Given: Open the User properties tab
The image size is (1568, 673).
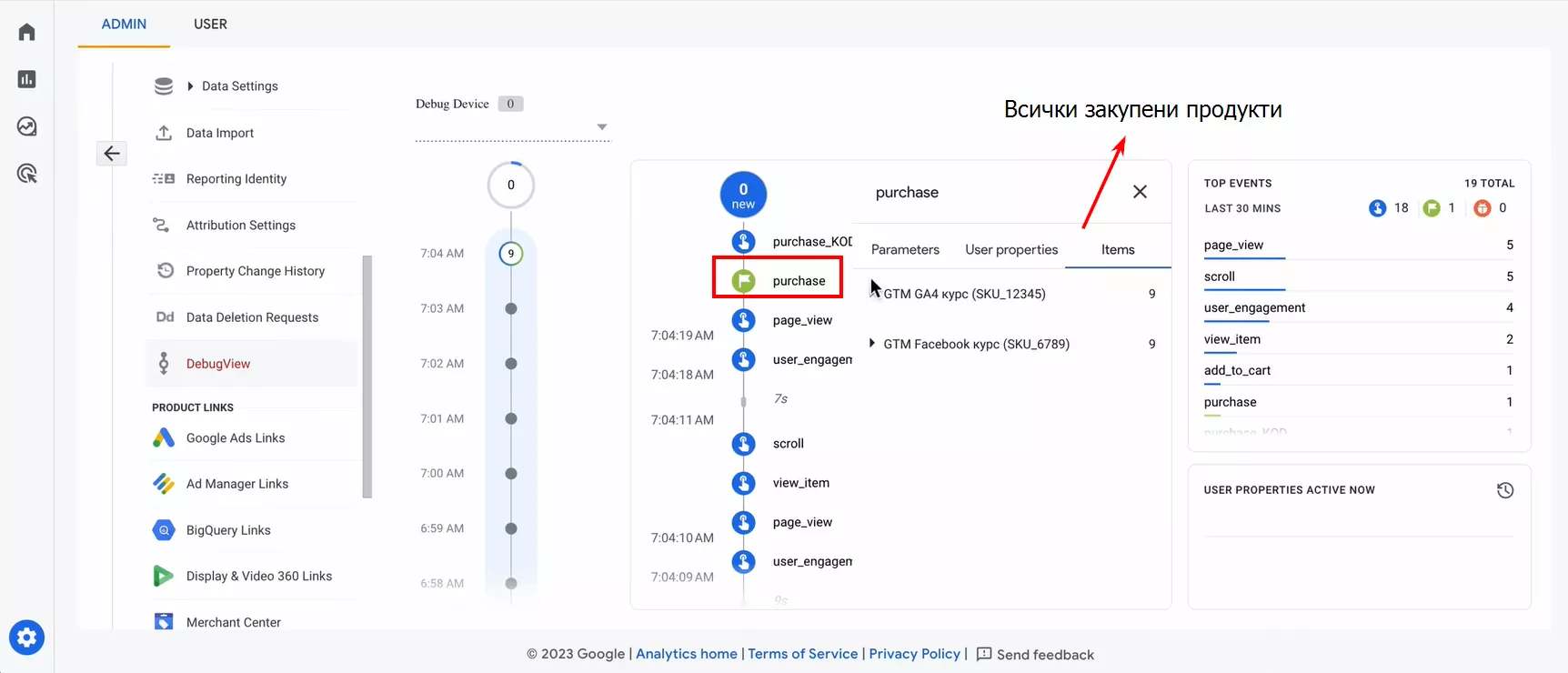Looking at the screenshot, I should click(1011, 249).
